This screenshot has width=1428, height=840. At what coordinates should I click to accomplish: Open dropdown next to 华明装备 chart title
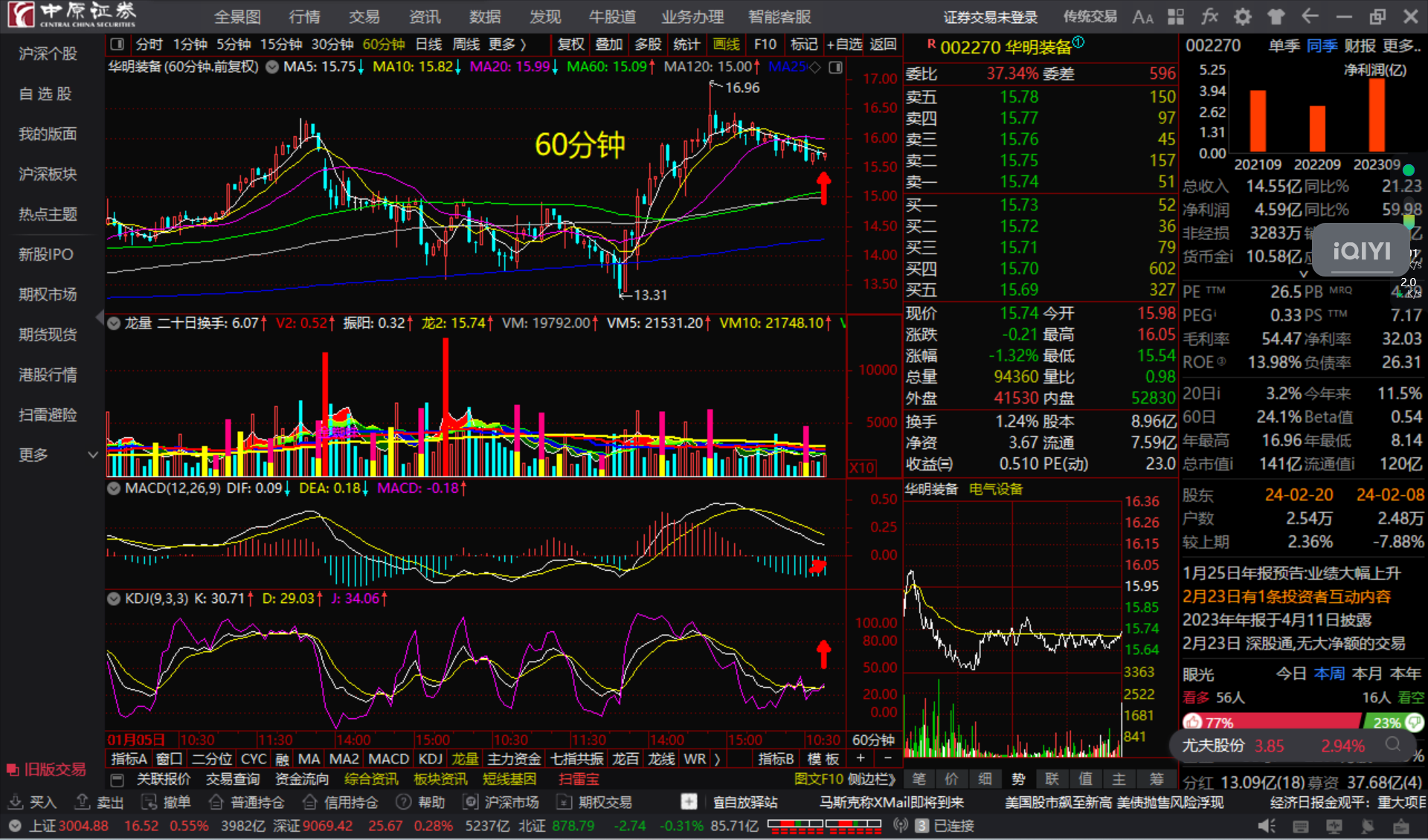pos(272,67)
